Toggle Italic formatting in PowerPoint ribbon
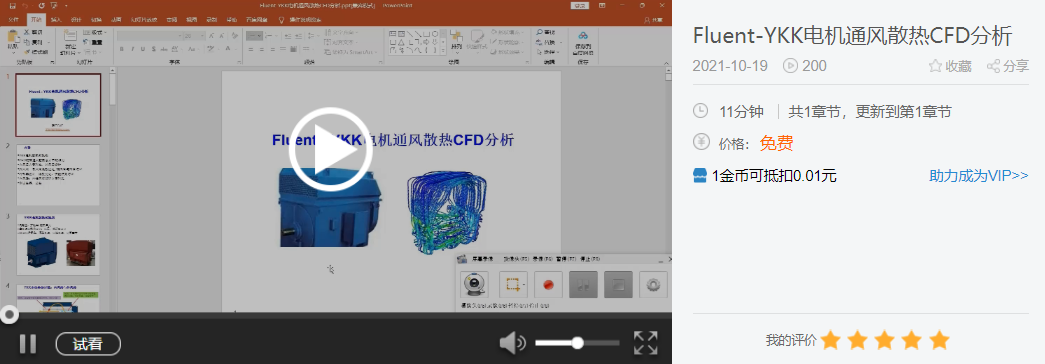This screenshot has height=364, width=1045. tap(133, 49)
